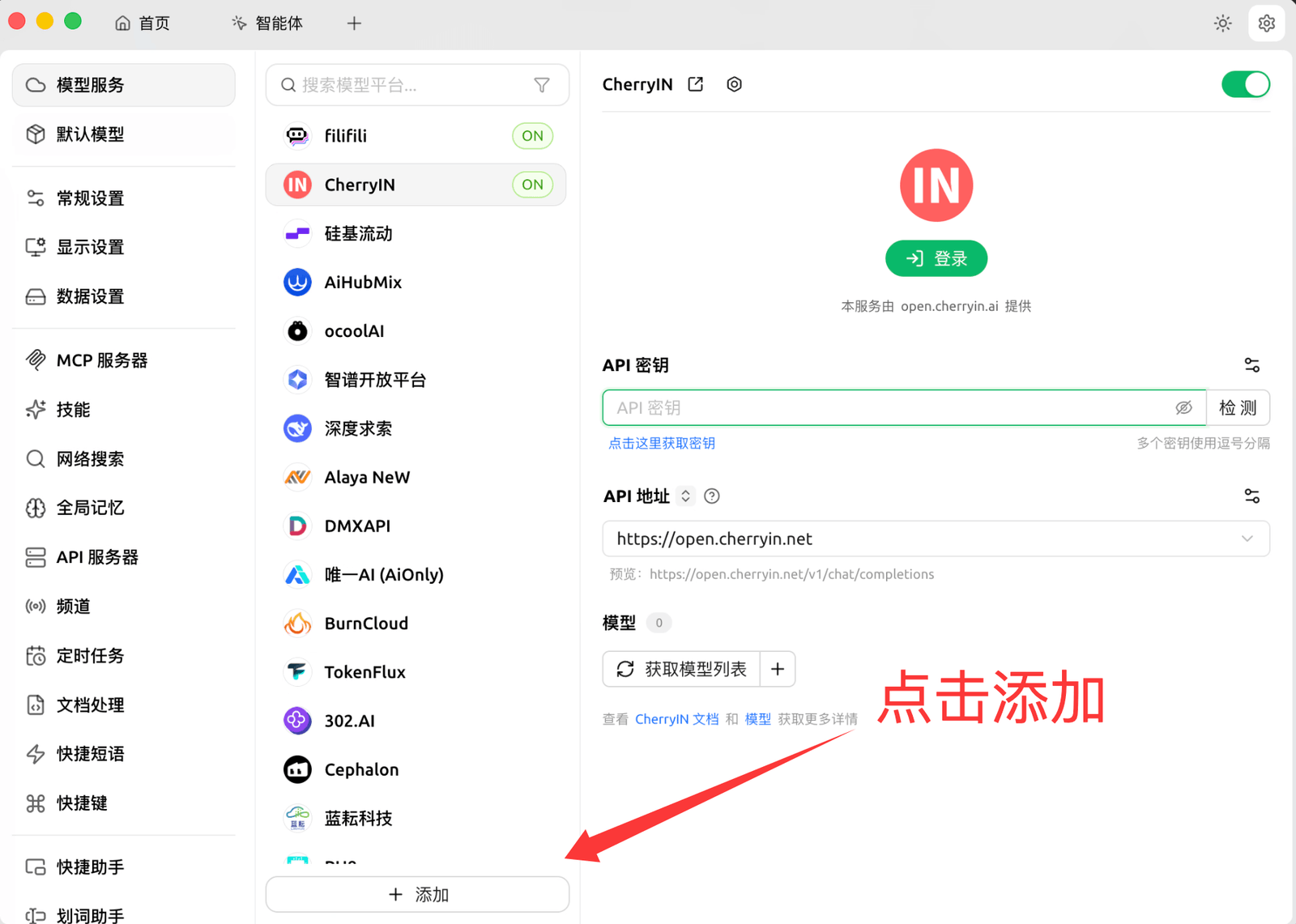Toggle the light/dark theme sun icon
The image size is (1296, 924).
click(x=1222, y=23)
